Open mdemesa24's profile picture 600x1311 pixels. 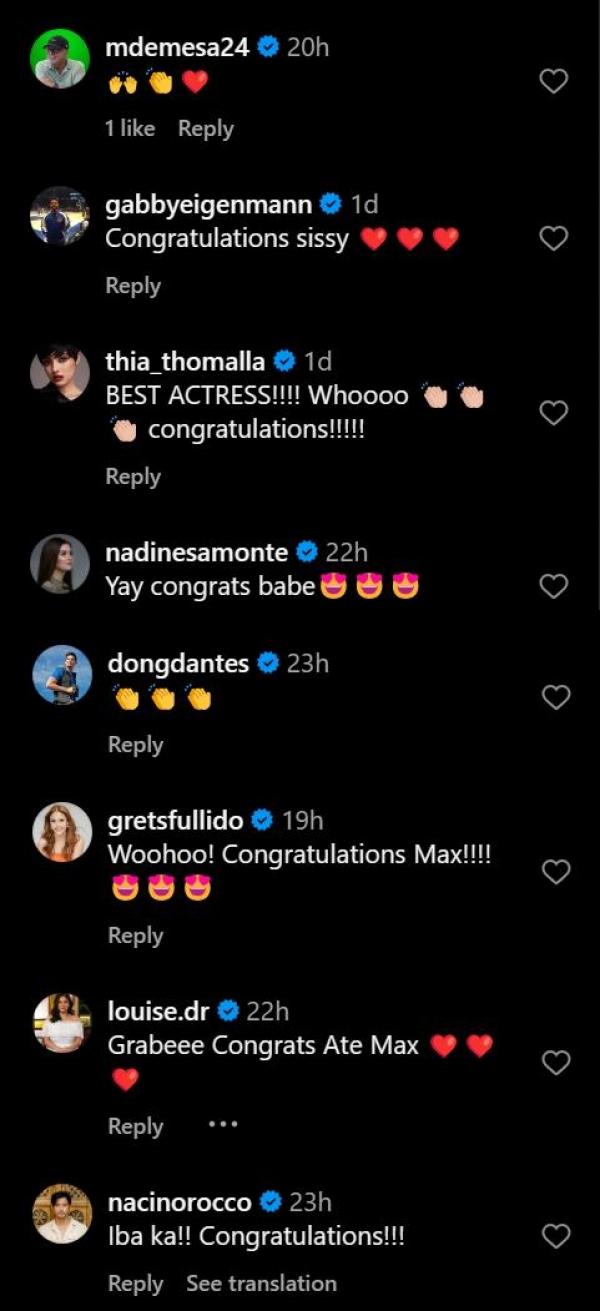pyautogui.click(x=61, y=59)
